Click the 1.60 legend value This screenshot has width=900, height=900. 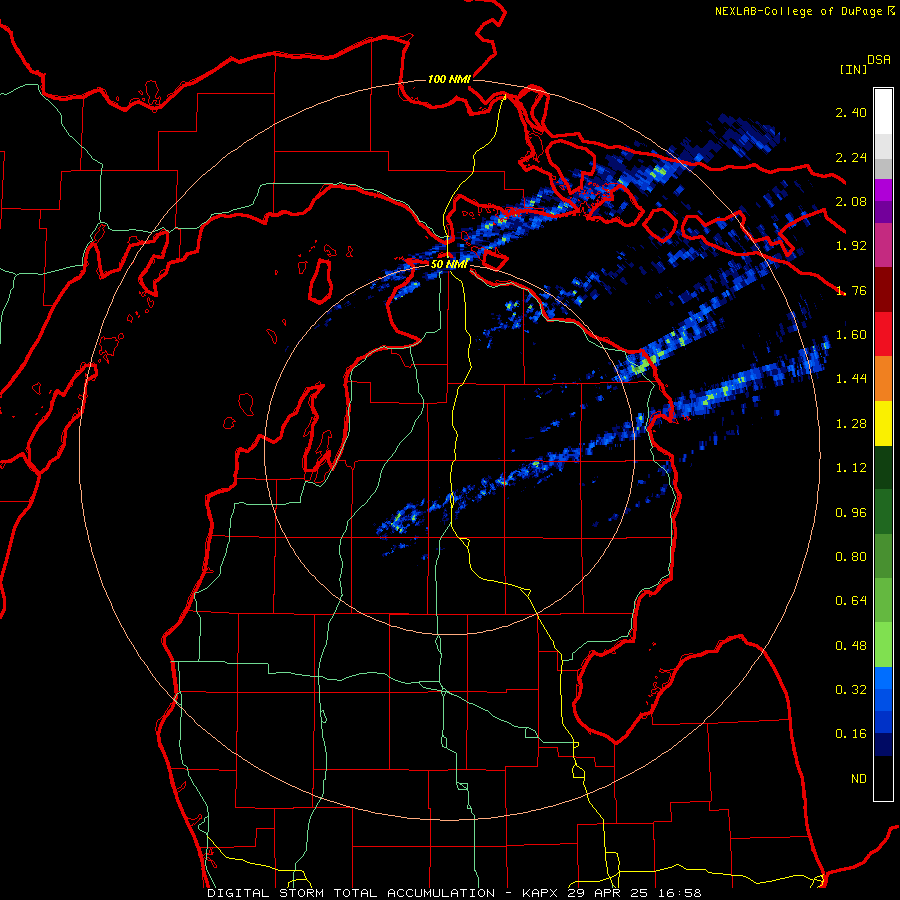tap(851, 335)
